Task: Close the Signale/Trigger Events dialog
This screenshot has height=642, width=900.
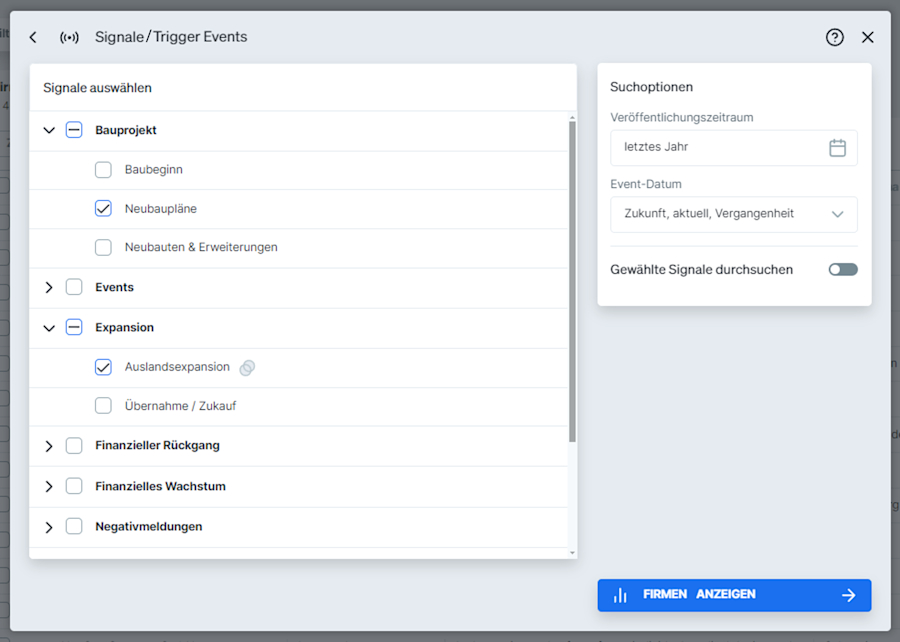Action: click(868, 37)
